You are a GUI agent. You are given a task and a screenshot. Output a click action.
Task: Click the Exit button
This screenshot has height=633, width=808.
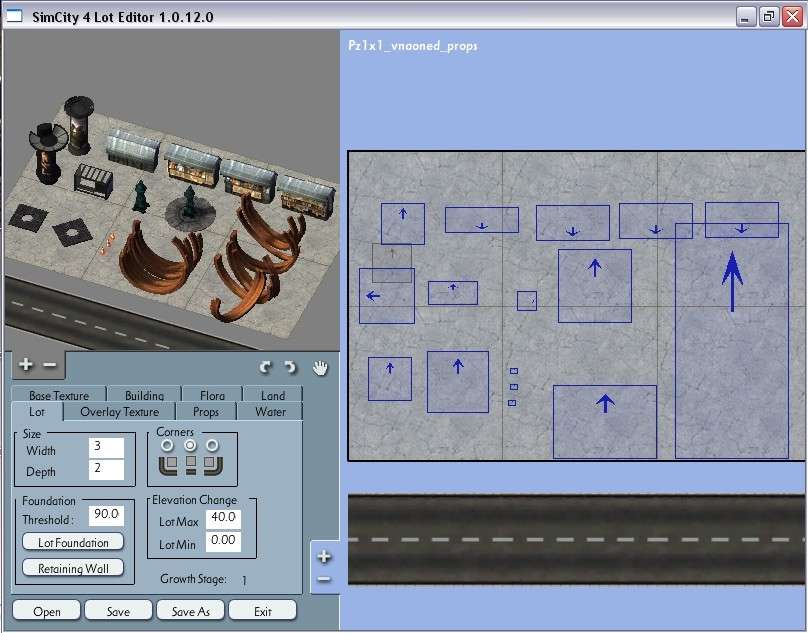(262, 611)
